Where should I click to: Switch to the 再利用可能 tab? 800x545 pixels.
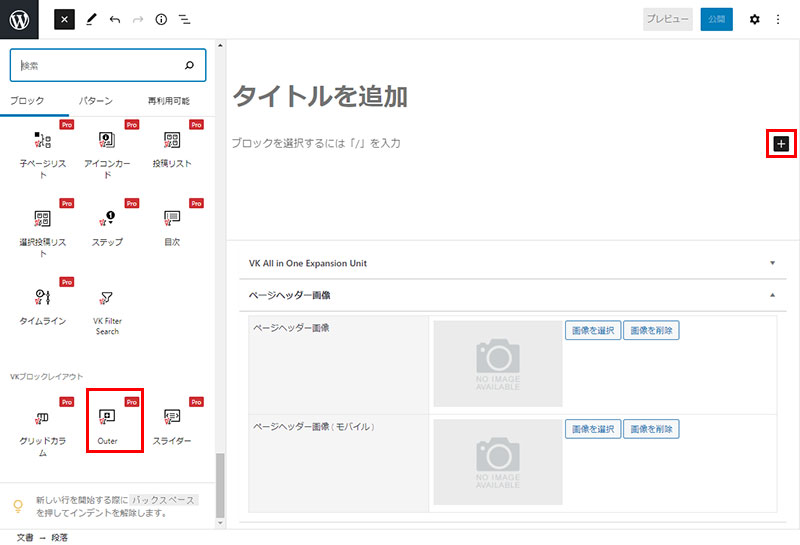(x=168, y=101)
